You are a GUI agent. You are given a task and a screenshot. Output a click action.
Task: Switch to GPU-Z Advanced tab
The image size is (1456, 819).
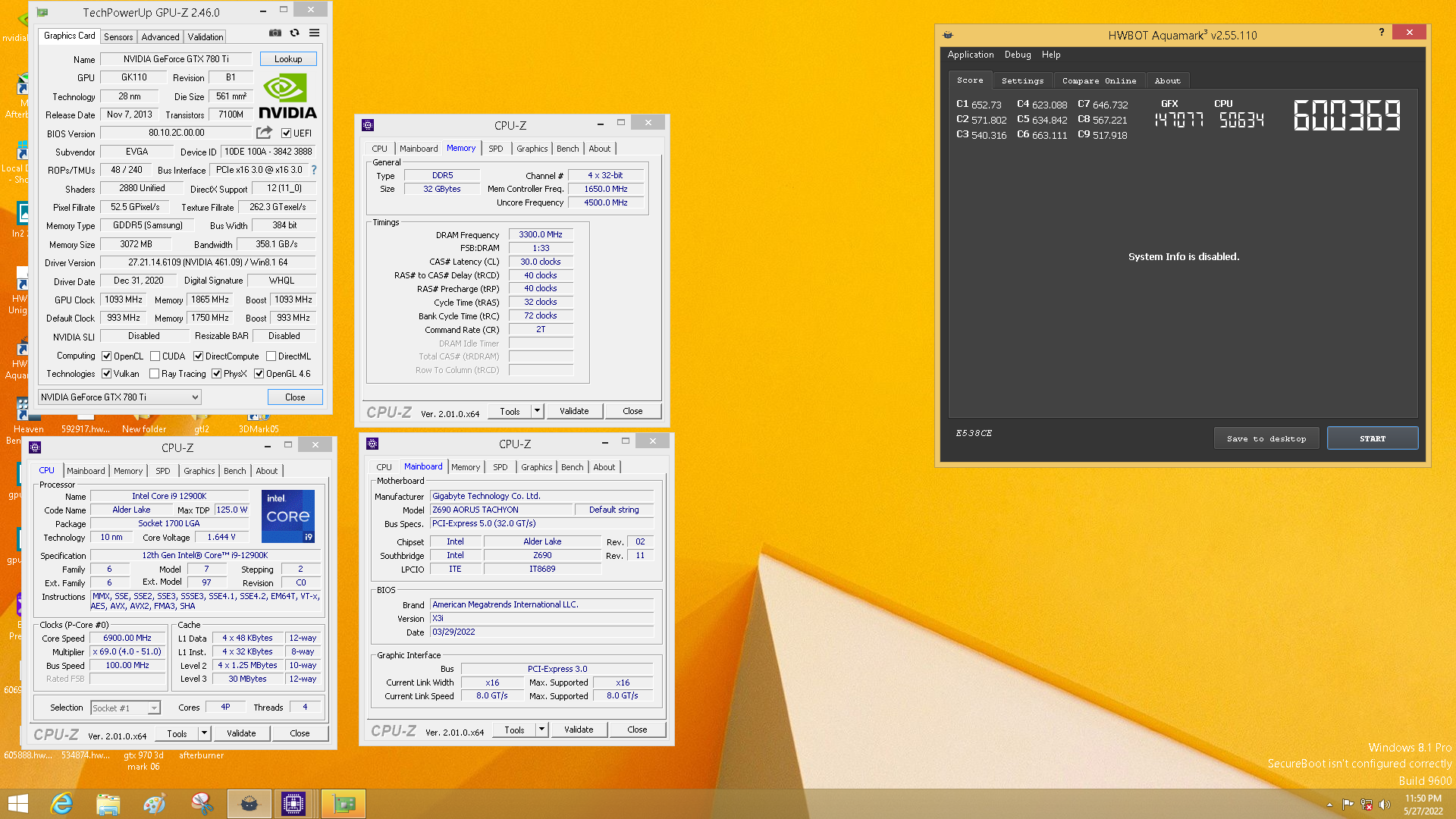click(x=160, y=36)
